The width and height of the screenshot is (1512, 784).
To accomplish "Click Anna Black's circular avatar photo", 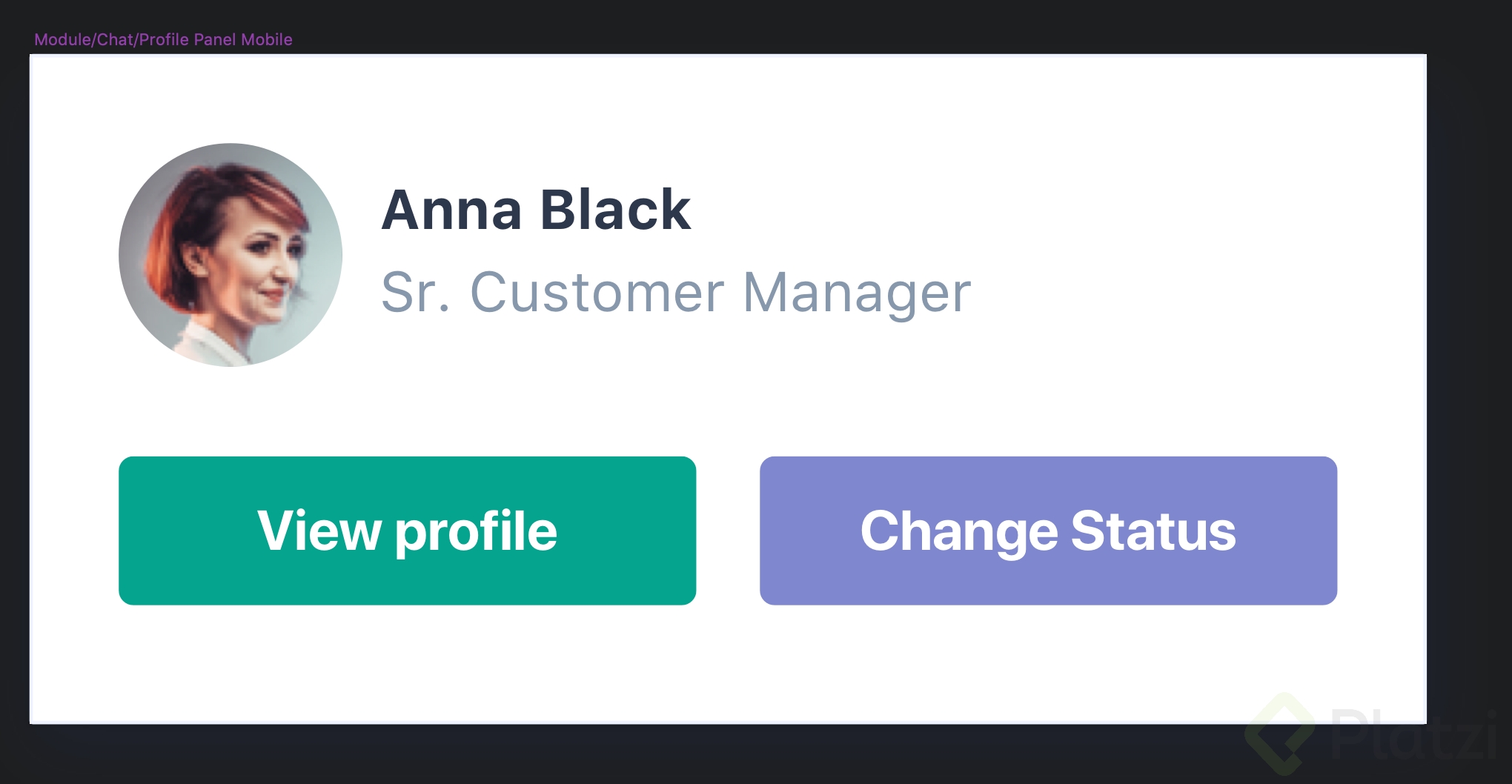I will (x=231, y=255).
